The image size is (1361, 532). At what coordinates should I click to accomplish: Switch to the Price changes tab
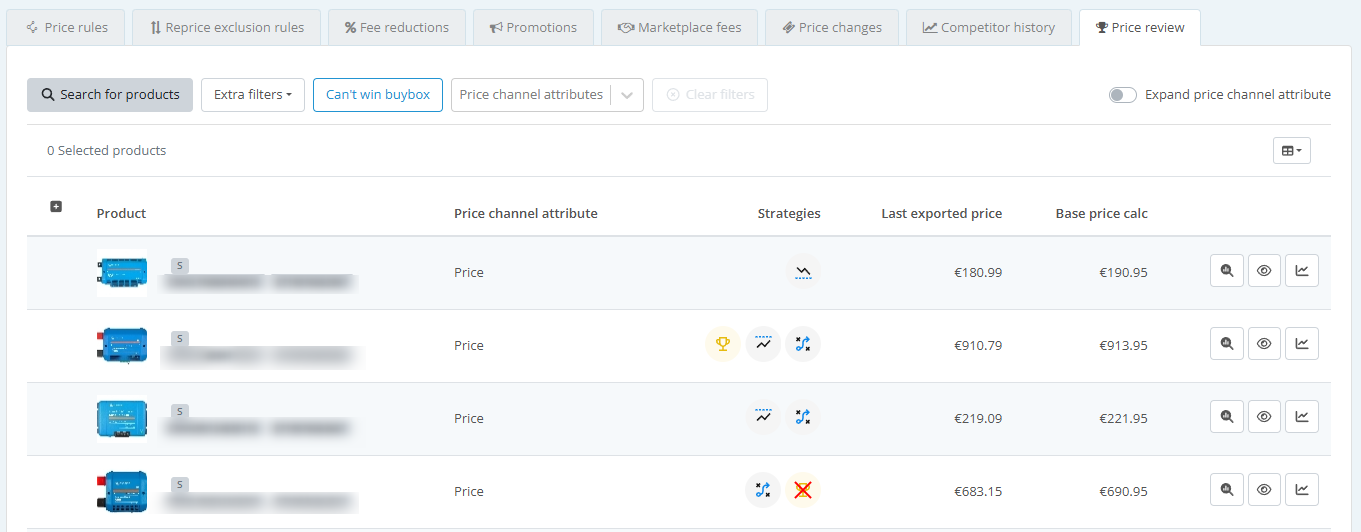(x=832, y=28)
